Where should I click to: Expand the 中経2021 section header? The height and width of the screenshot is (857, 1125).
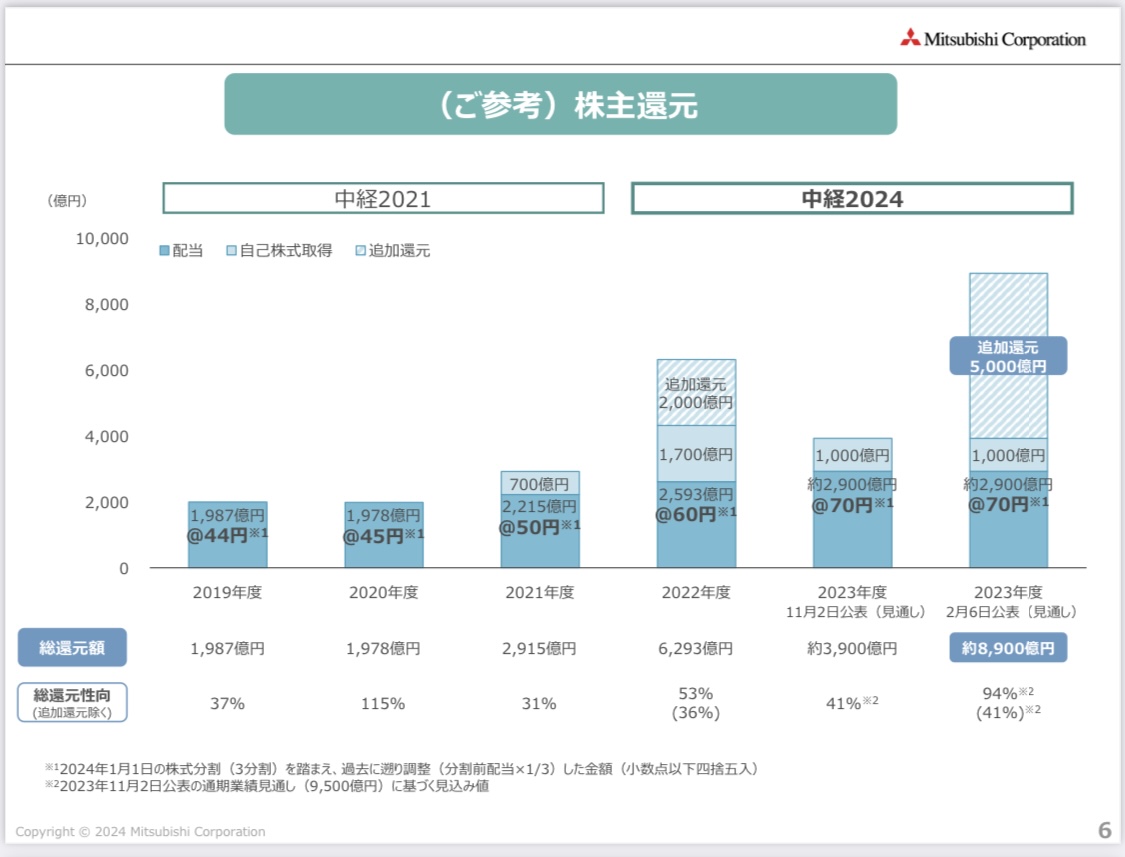click(x=383, y=199)
